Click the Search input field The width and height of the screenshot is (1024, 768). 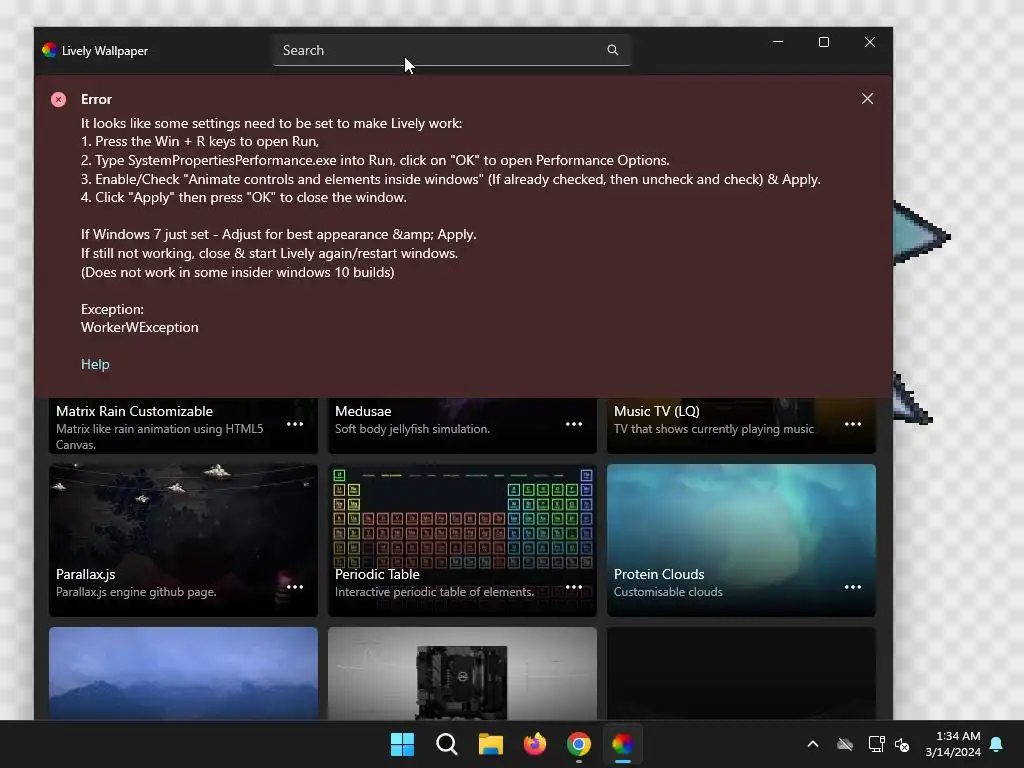(x=451, y=50)
